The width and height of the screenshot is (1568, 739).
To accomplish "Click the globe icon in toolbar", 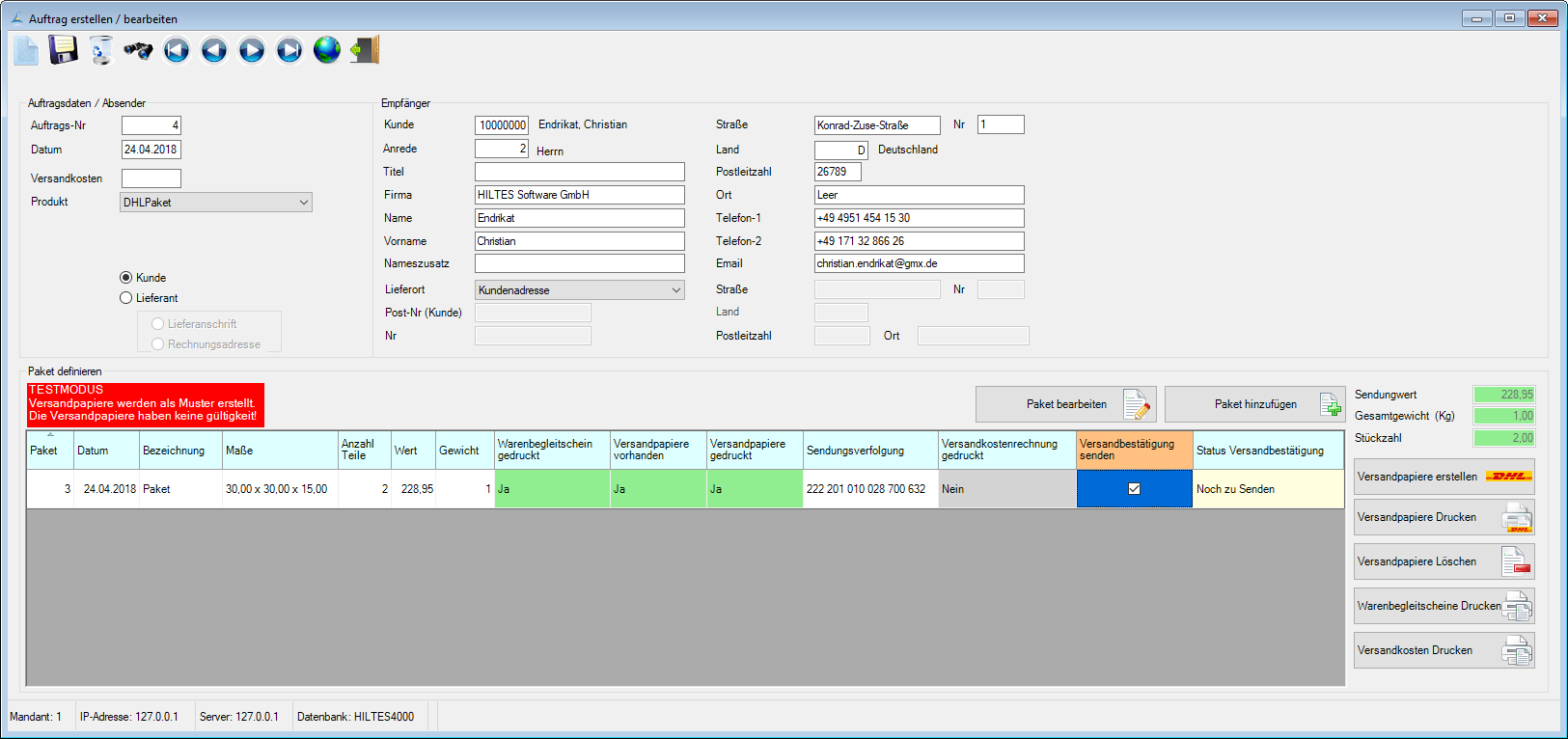I will 327,50.
